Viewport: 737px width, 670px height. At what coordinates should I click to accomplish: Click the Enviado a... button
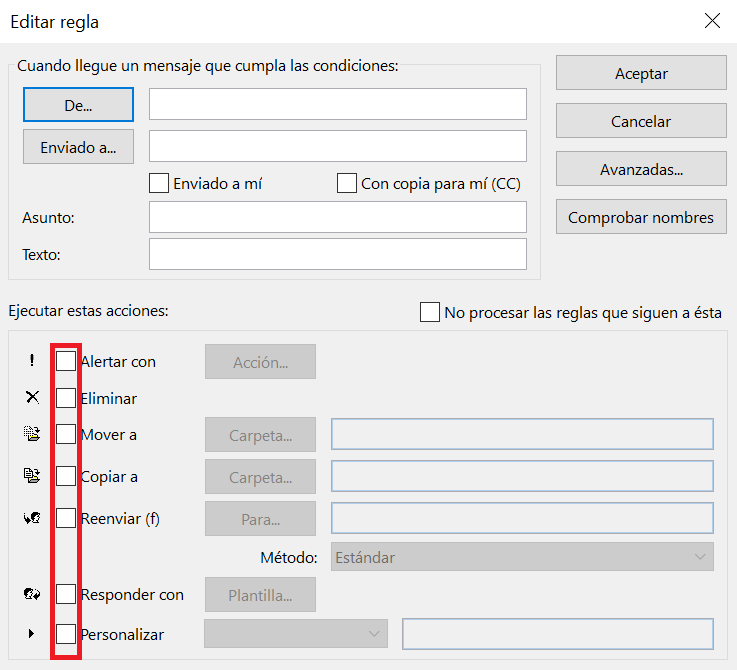click(78, 147)
